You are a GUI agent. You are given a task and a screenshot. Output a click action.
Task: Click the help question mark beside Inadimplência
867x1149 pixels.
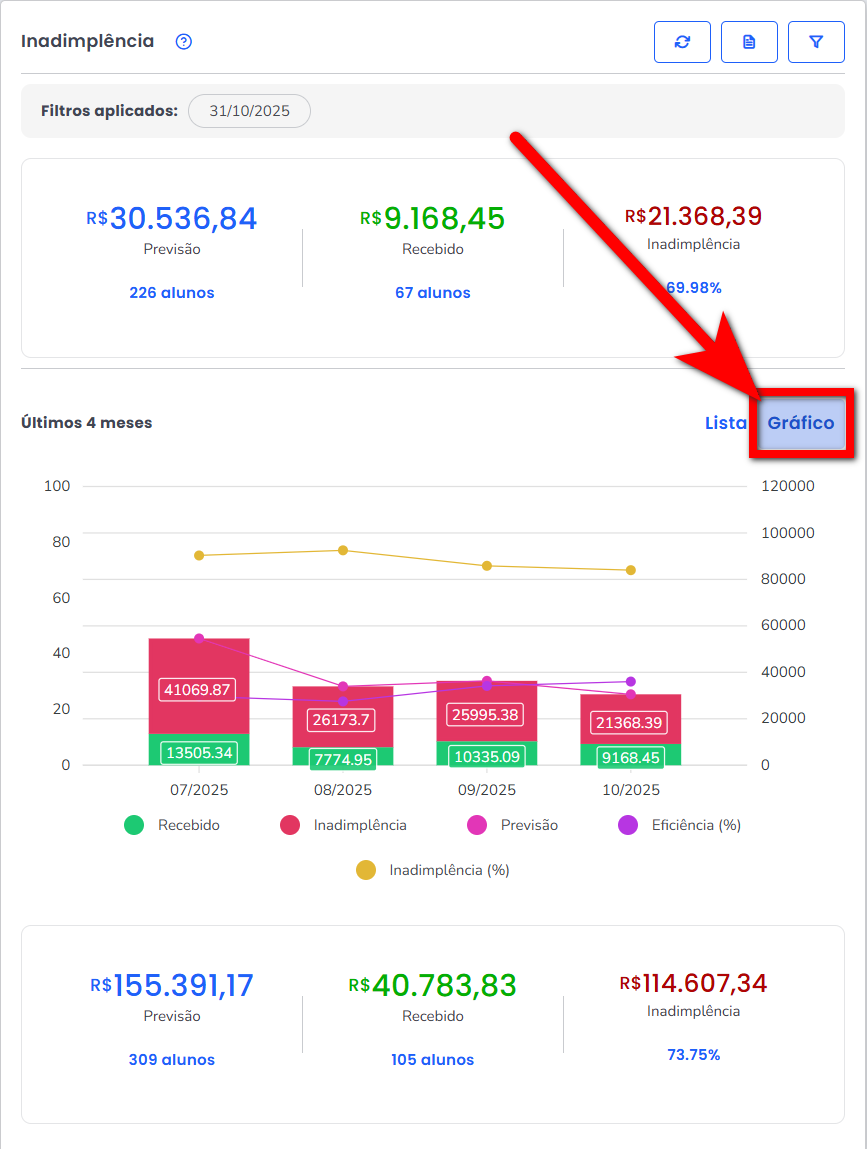183,42
